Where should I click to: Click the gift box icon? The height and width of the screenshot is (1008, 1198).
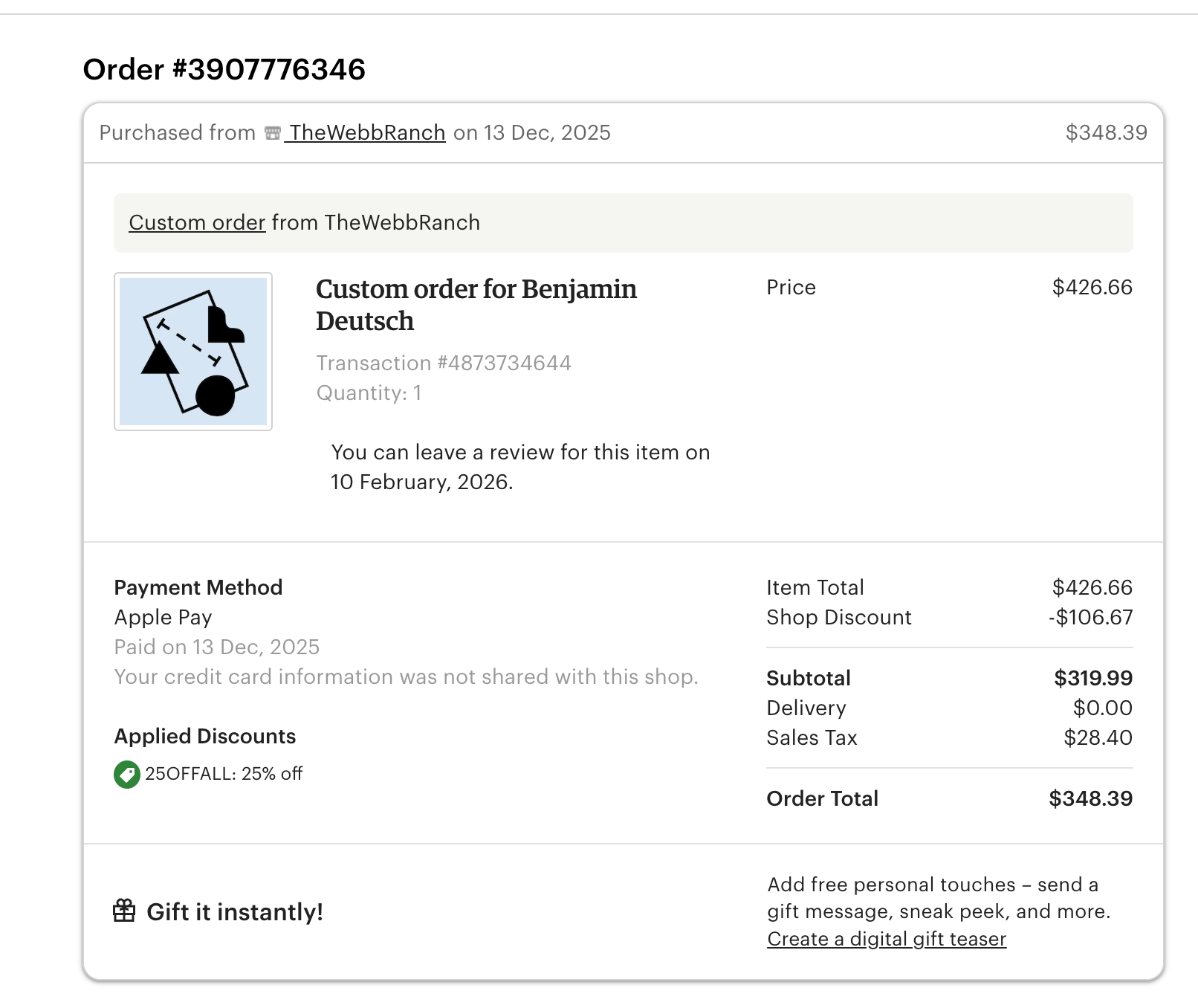pos(124,911)
